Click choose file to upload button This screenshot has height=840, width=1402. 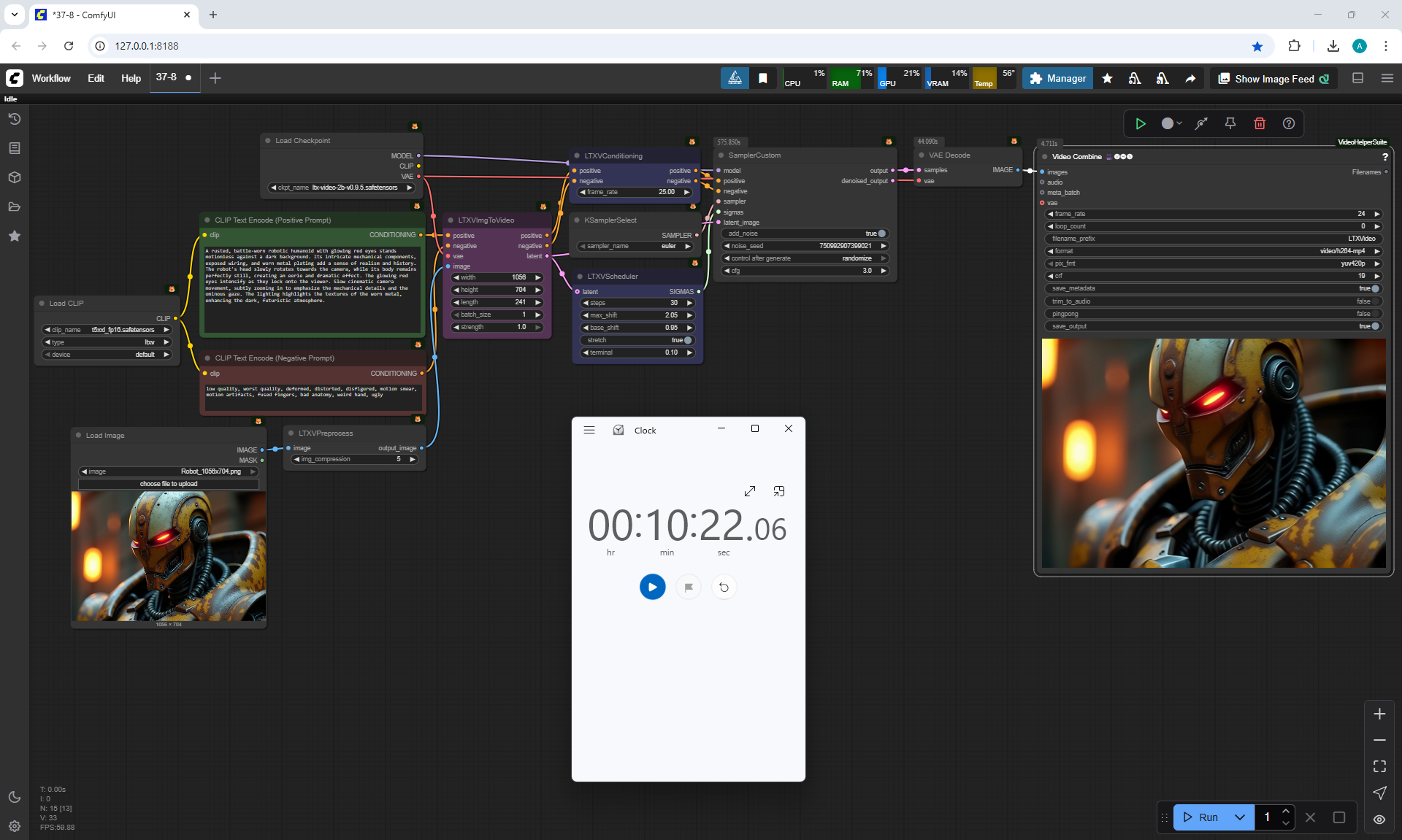pyautogui.click(x=169, y=484)
